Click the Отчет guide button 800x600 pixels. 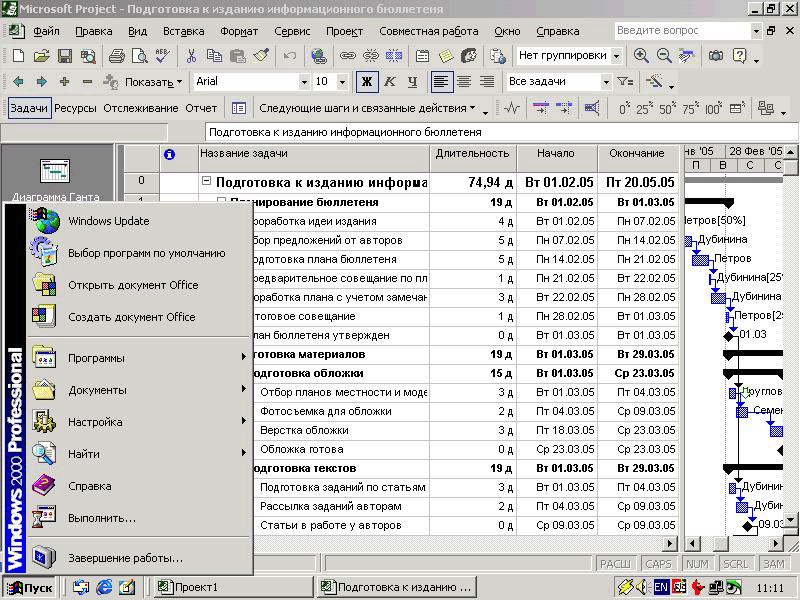point(201,108)
